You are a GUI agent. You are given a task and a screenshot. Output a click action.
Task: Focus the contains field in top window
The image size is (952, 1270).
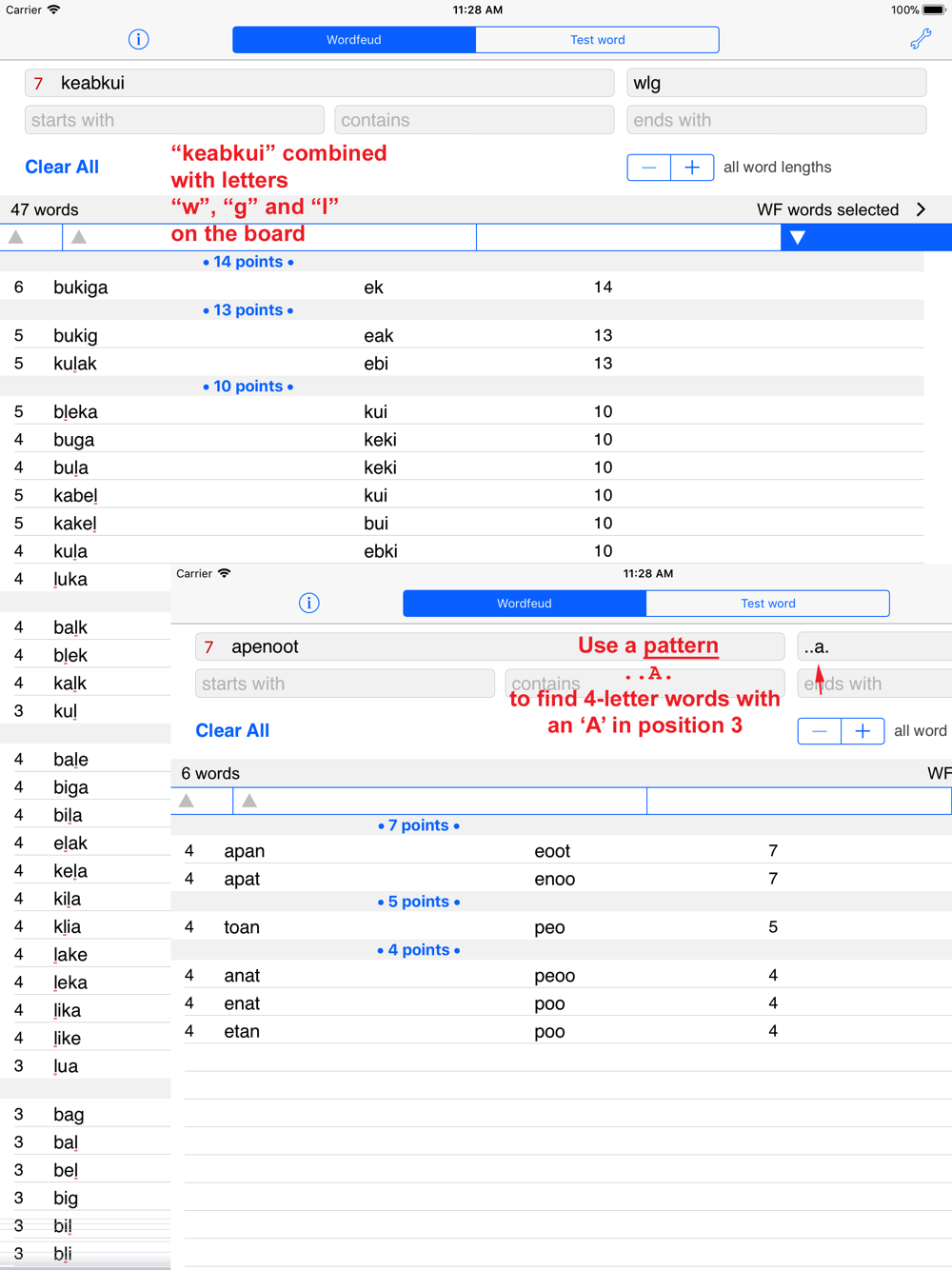click(474, 120)
